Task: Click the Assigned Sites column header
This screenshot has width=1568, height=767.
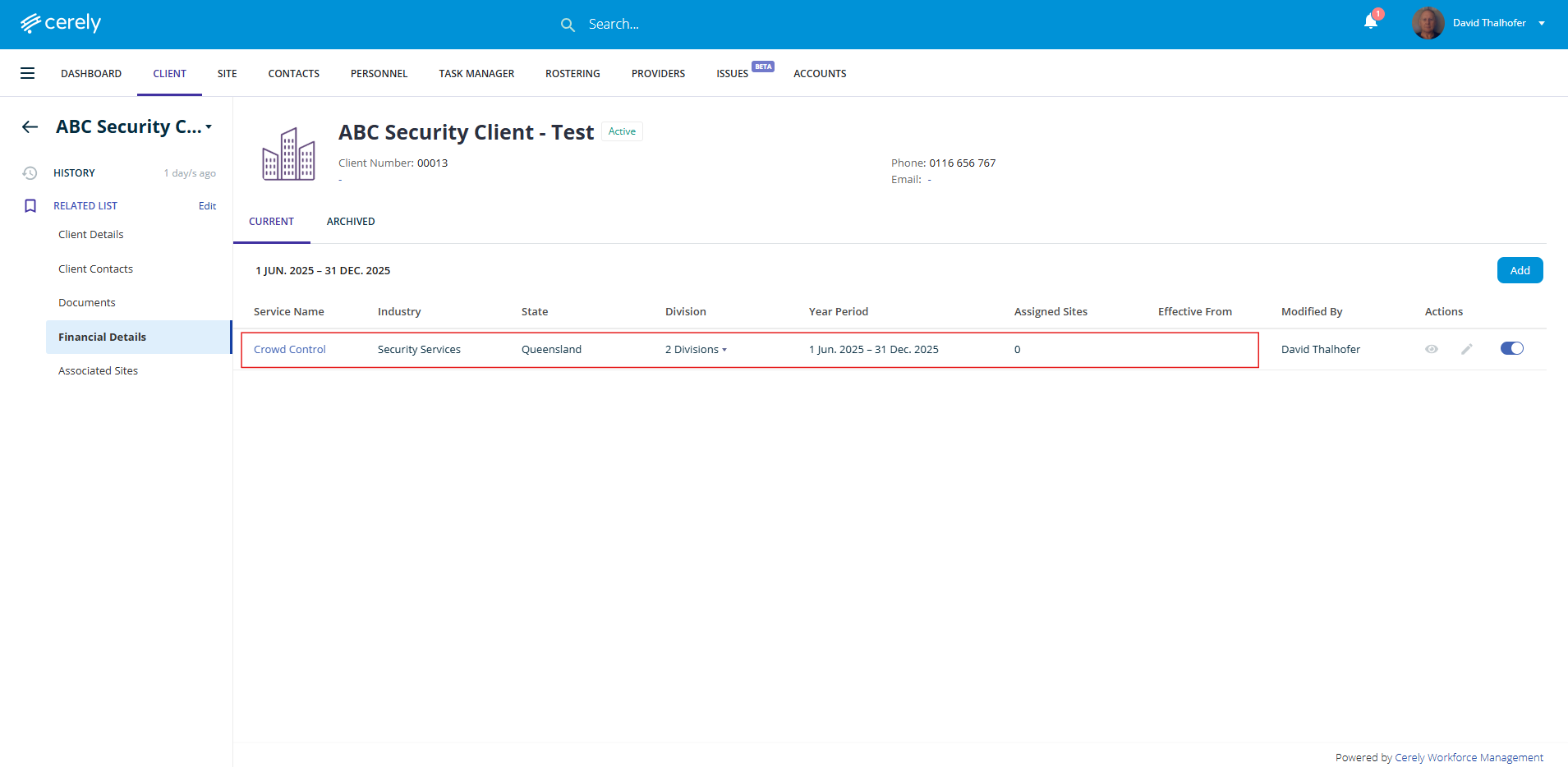Action: 1051,311
